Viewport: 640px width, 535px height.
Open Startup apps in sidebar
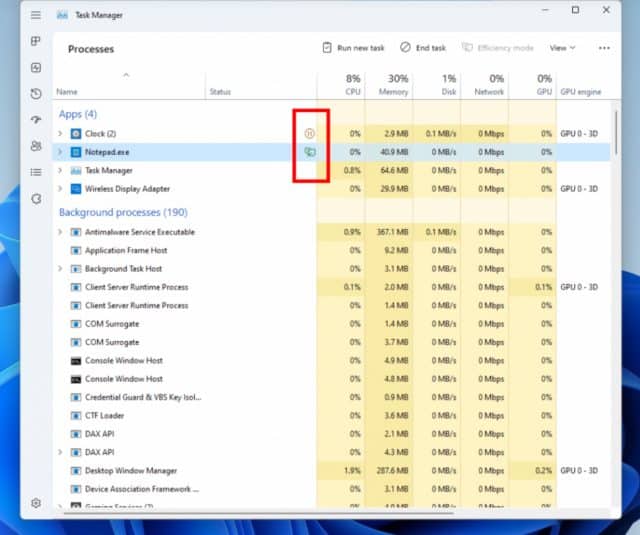click(x=36, y=120)
